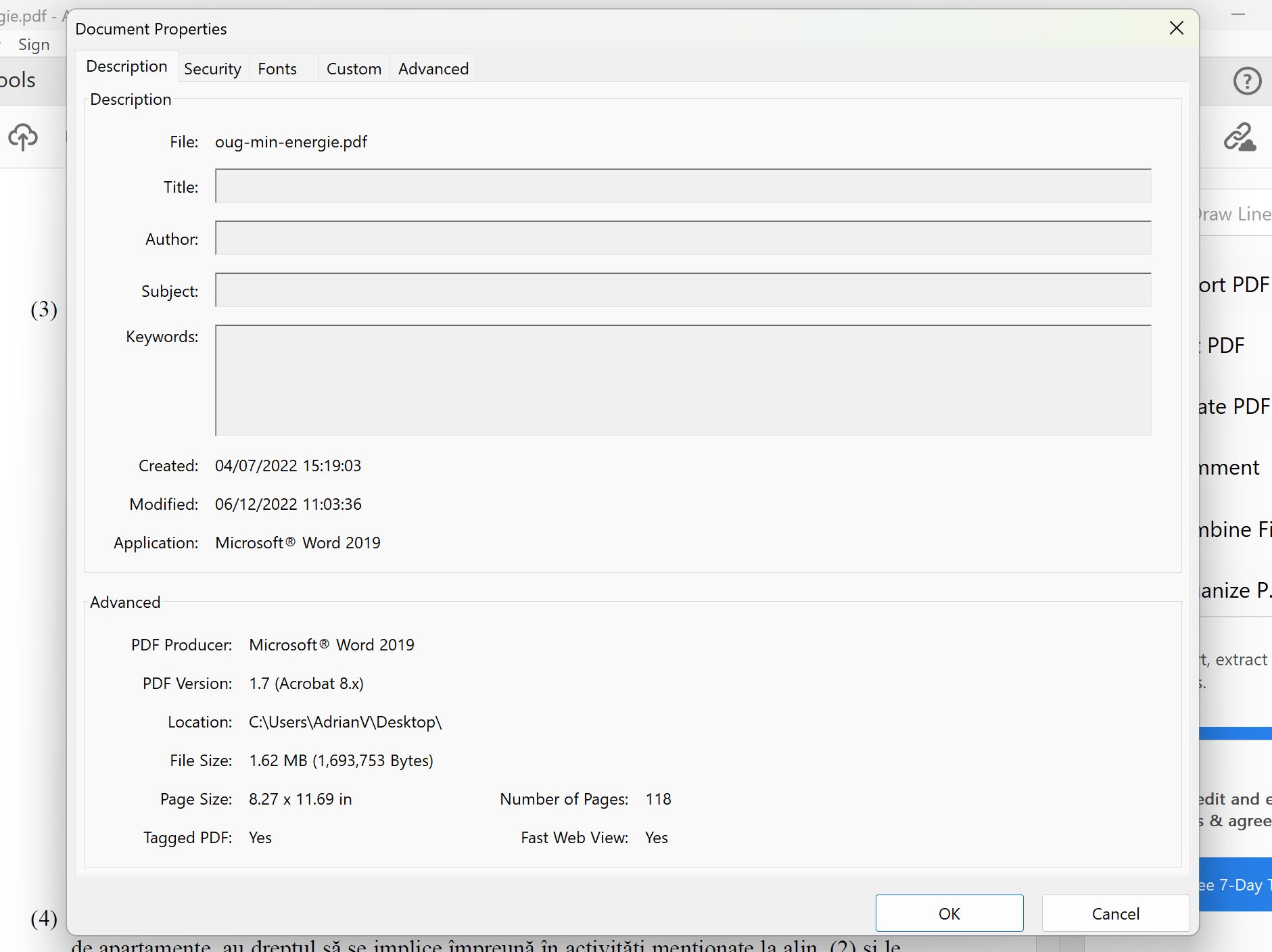Click into the Title field
The height and width of the screenshot is (952, 1272).
pyautogui.click(x=683, y=186)
